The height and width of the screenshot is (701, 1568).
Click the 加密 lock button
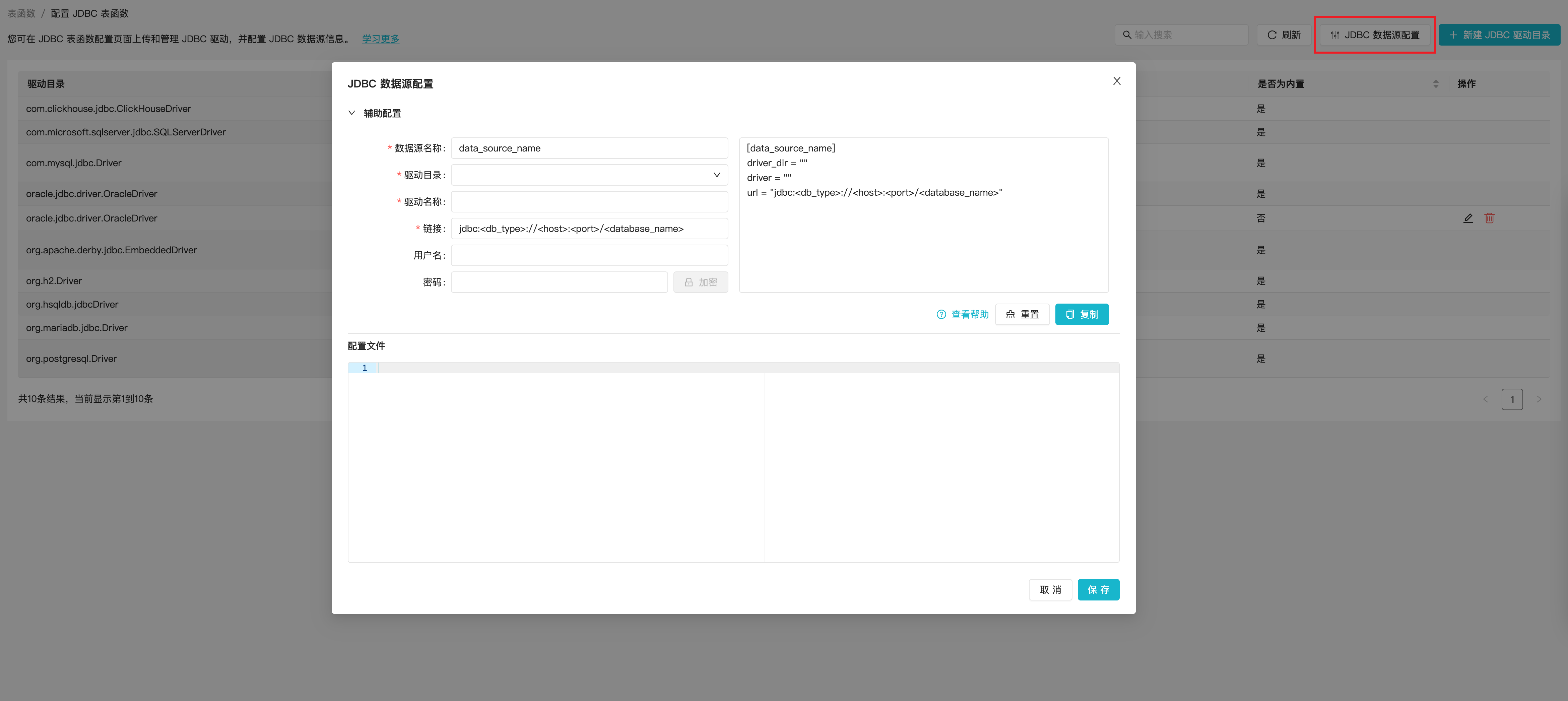tap(700, 282)
